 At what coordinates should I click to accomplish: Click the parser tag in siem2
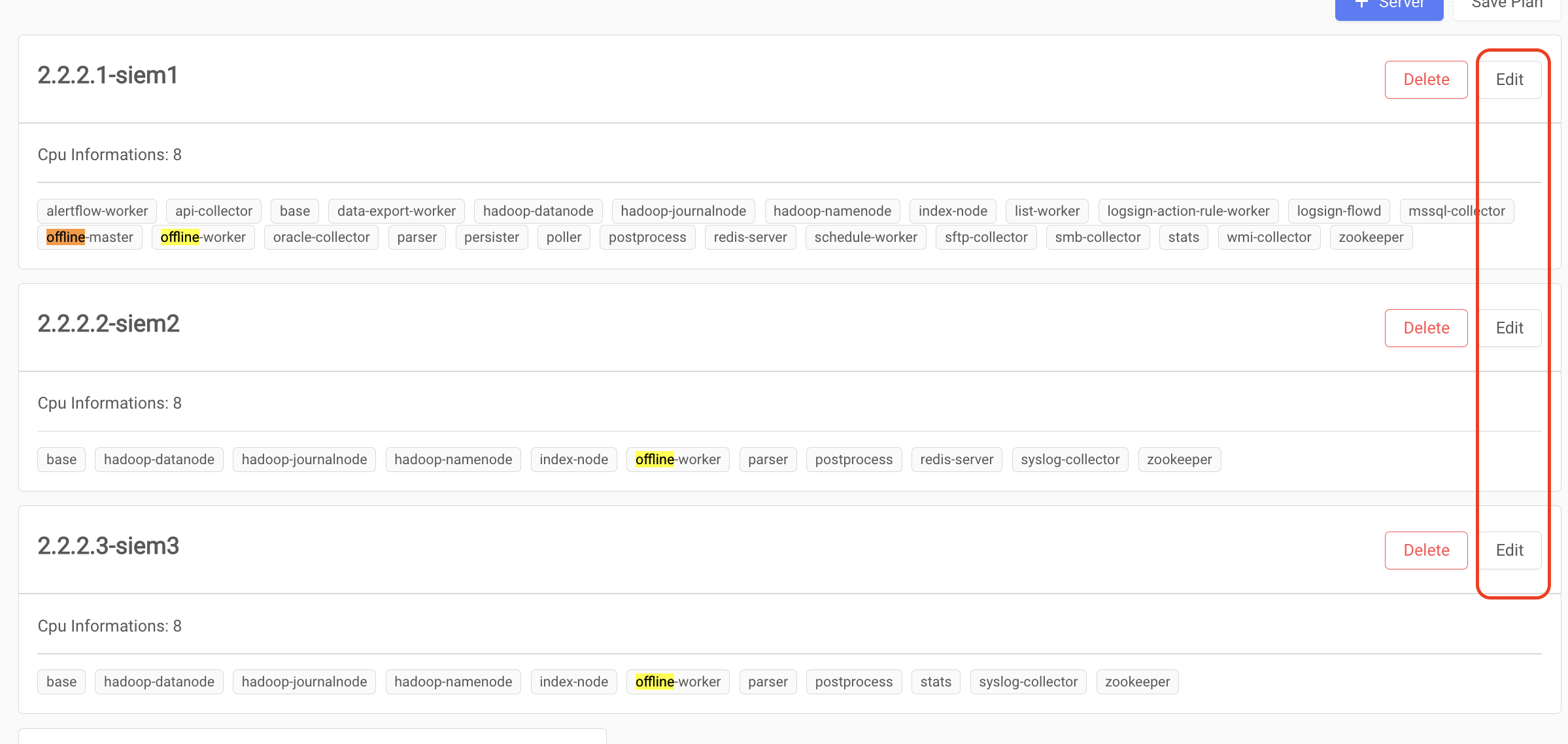(768, 460)
